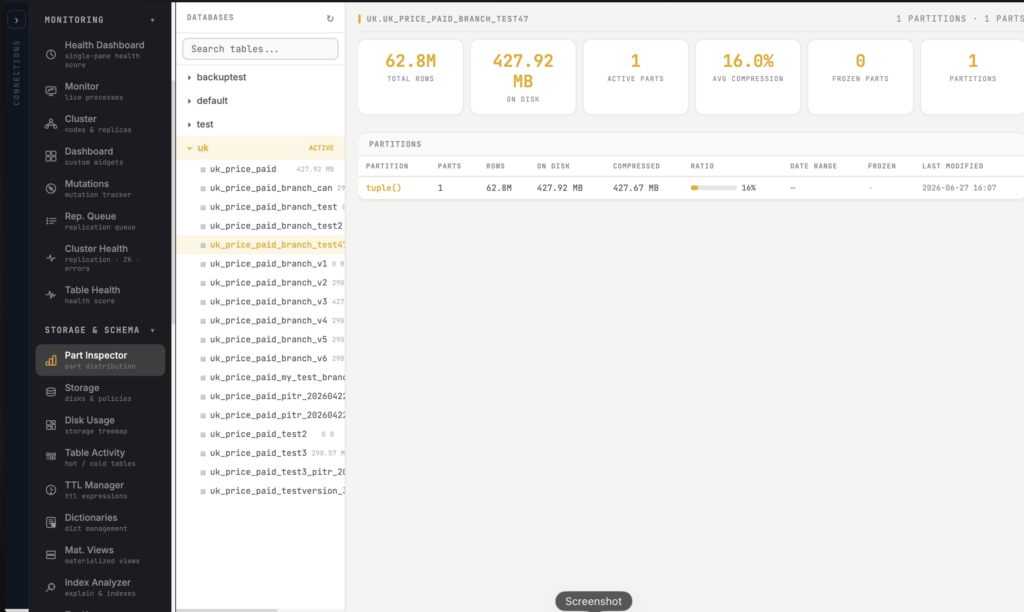
Task: Go to Dictionaries page
Action: (100, 522)
